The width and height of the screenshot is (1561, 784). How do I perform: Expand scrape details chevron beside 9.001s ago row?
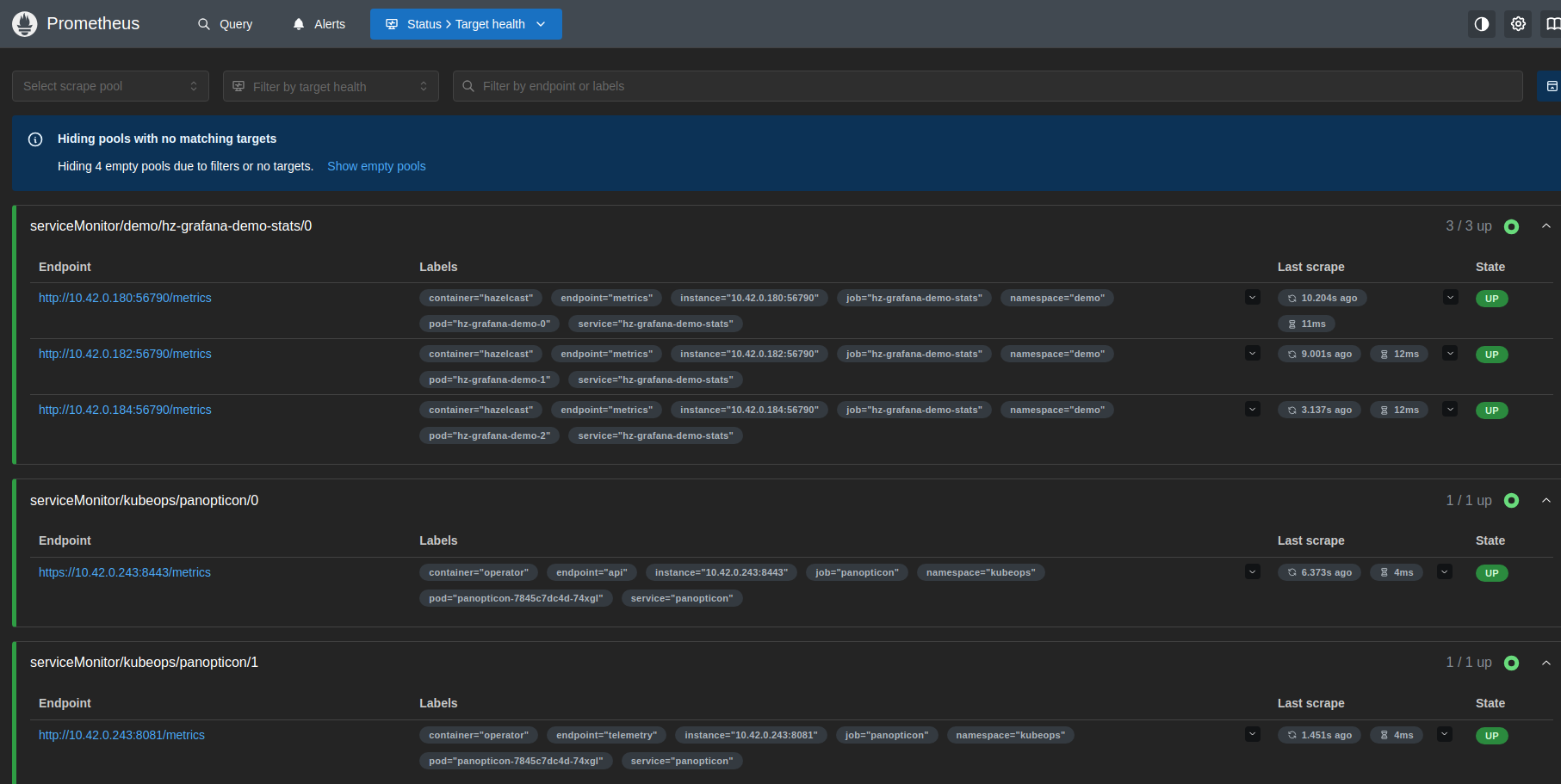point(1451,354)
